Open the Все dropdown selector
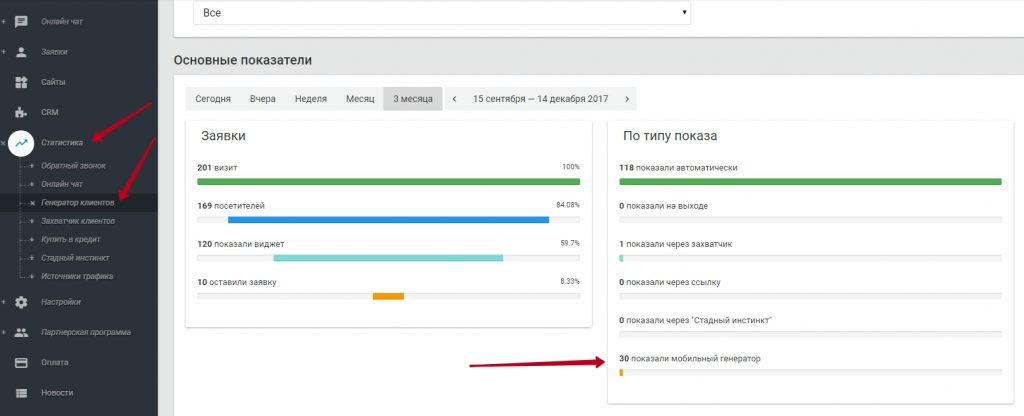This screenshot has height=416, width=1024. point(441,12)
